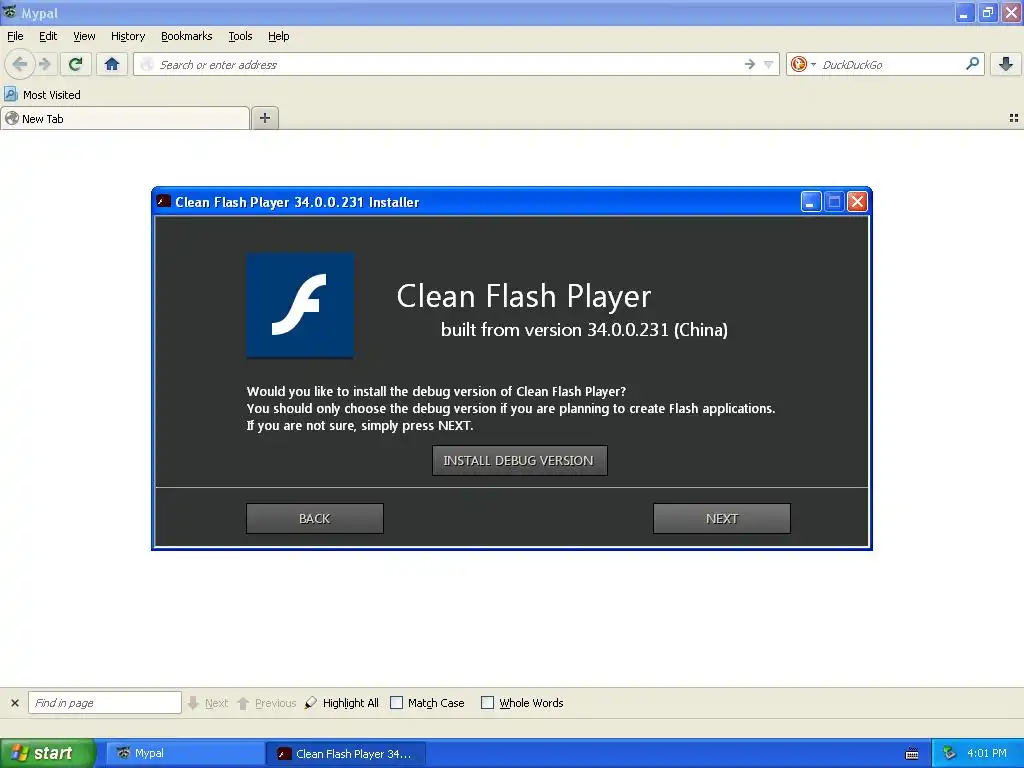Open the File menu
1024x768 pixels.
coord(15,36)
